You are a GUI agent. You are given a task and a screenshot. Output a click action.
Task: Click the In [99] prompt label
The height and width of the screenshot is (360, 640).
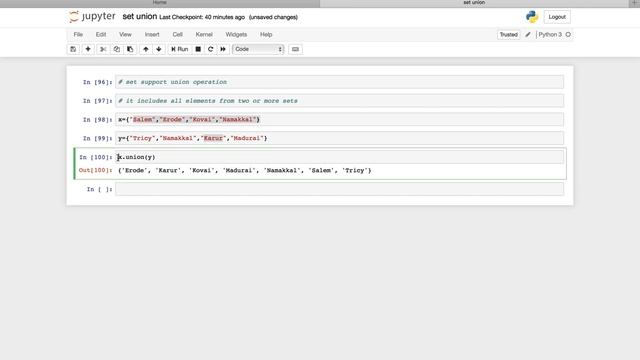pyautogui.click(x=98, y=138)
